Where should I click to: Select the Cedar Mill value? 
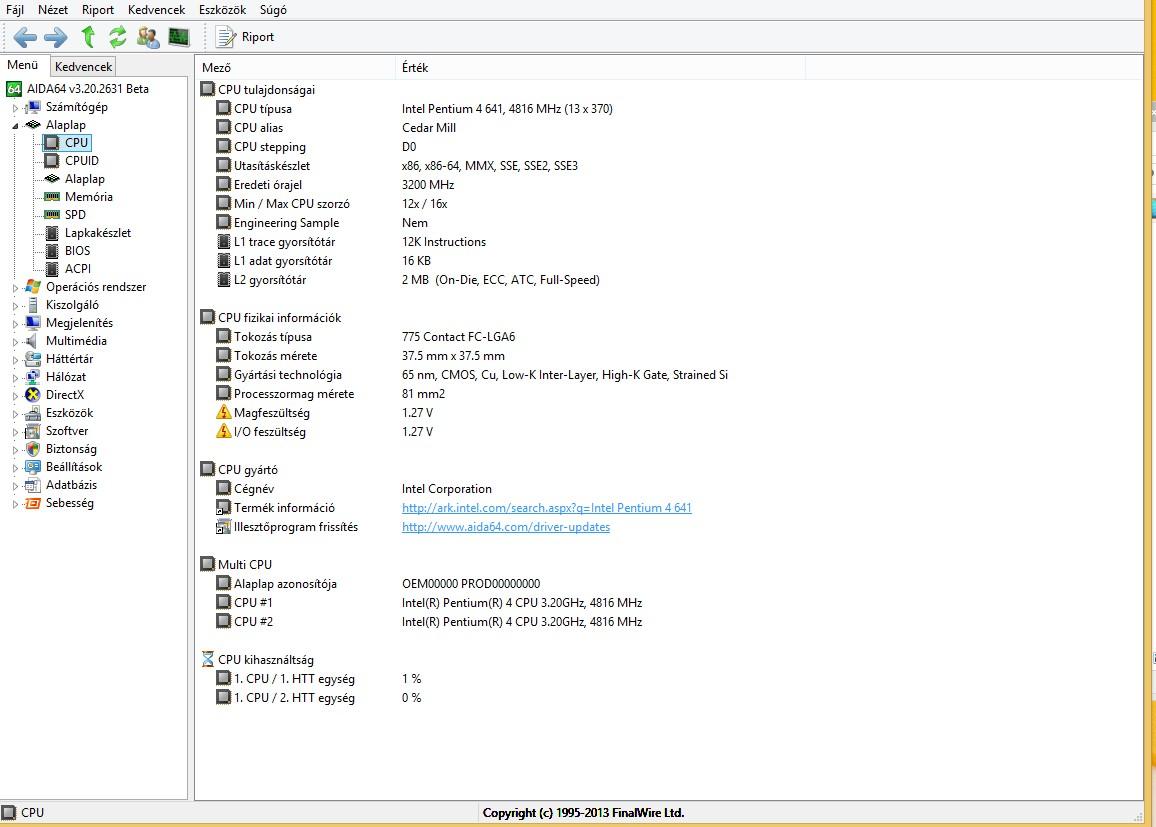[428, 128]
